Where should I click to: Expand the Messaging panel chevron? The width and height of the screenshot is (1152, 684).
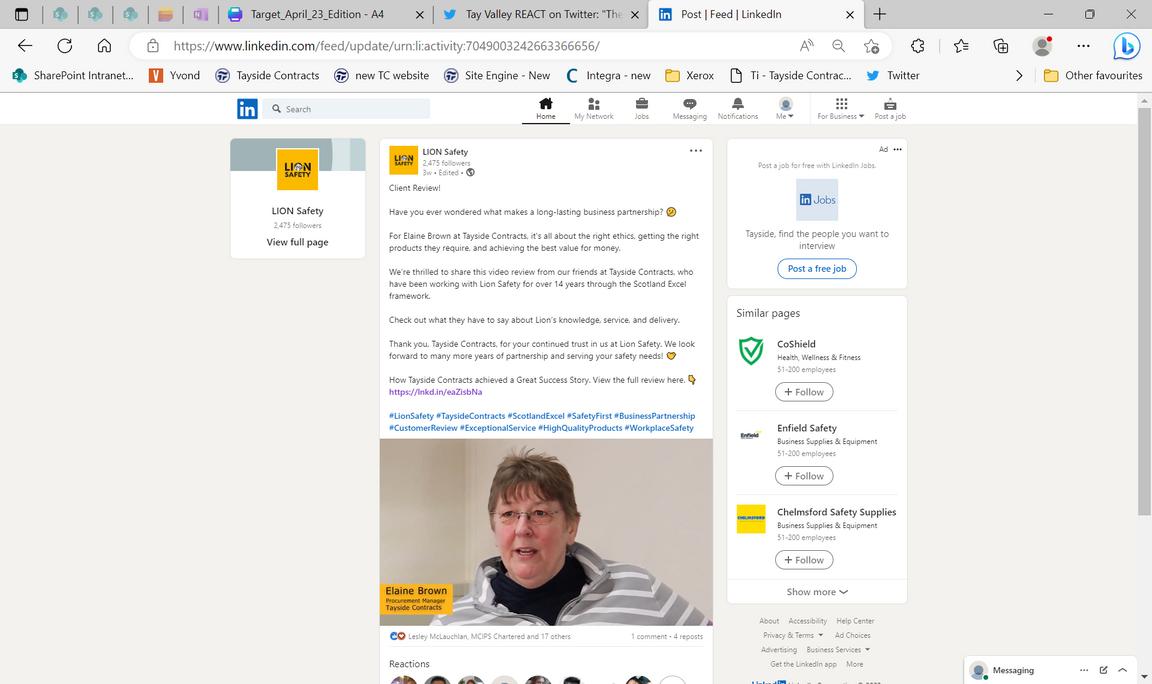pyautogui.click(x=1123, y=670)
